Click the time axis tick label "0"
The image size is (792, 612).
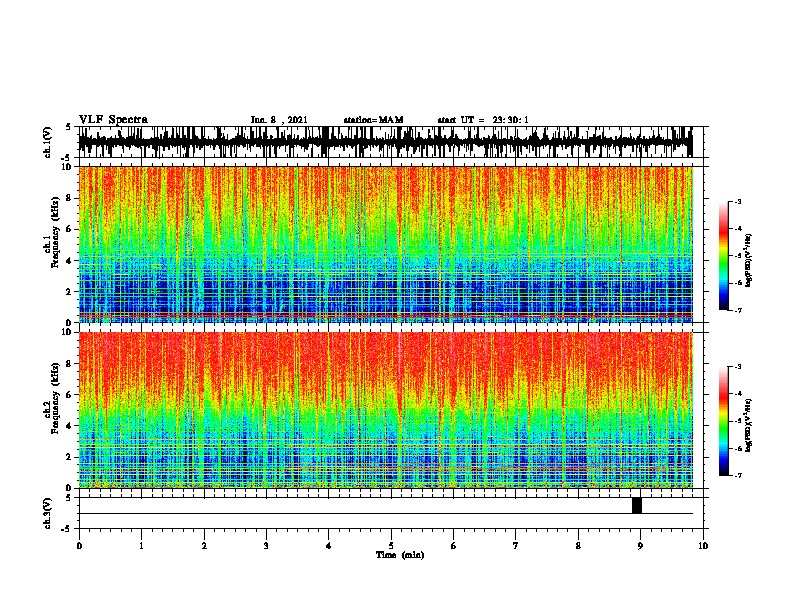79,545
